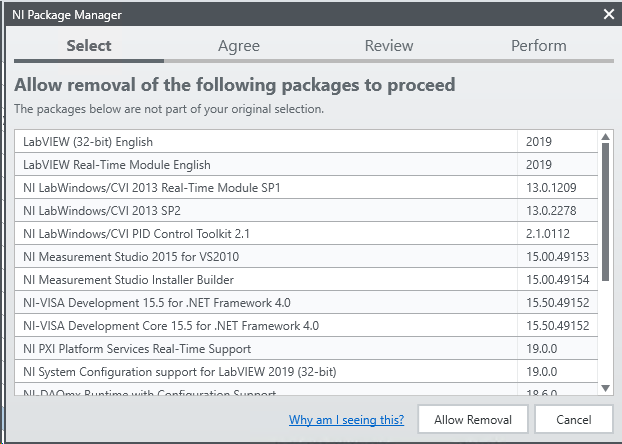Select NI-VISA Development Core 15.5 row
The height and width of the screenshot is (444, 622).
[x=306, y=325]
